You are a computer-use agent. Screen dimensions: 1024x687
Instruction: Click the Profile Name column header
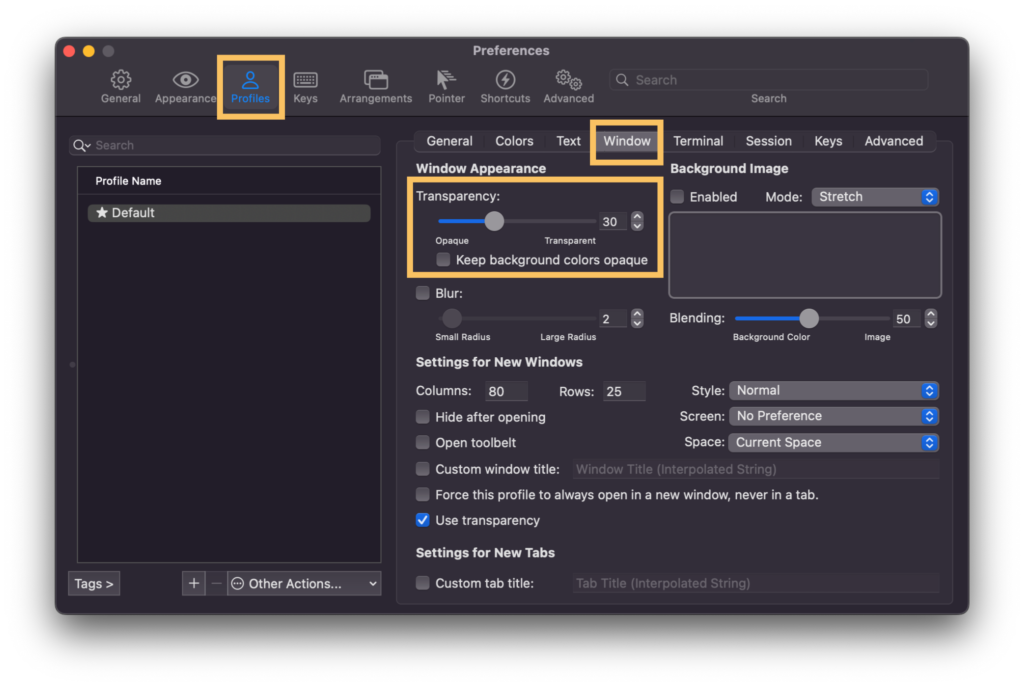pyautogui.click(x=229, y=181)
